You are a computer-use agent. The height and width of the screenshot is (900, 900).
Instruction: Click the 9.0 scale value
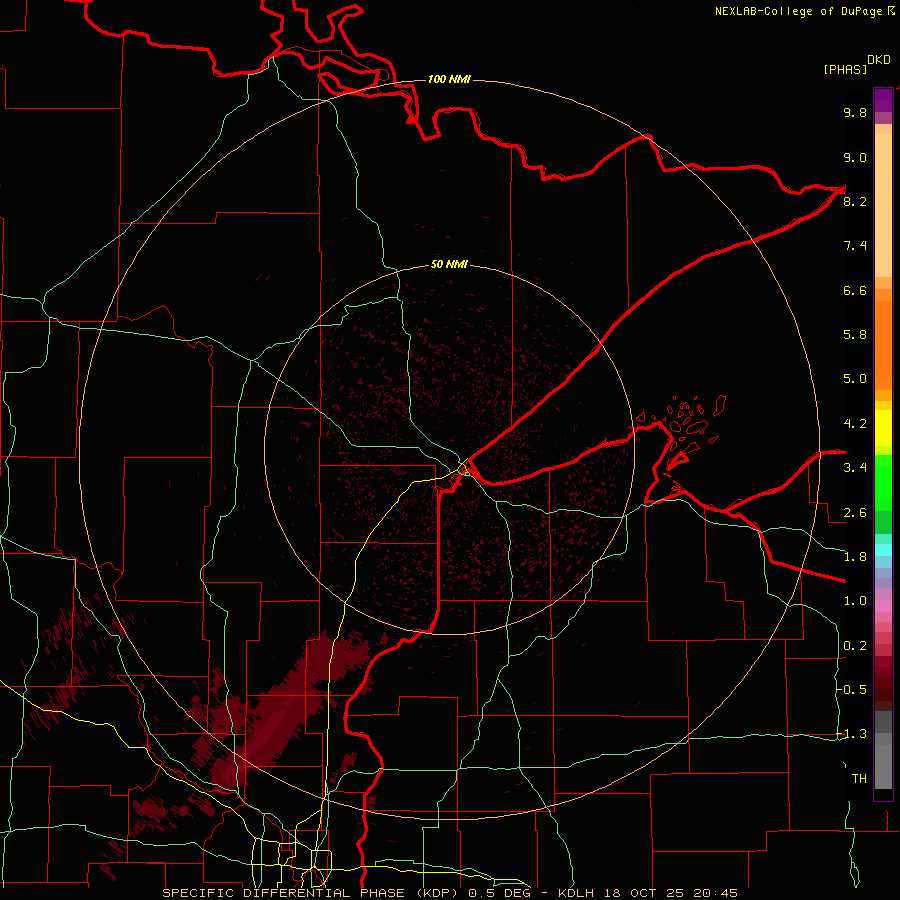(855, 157)
